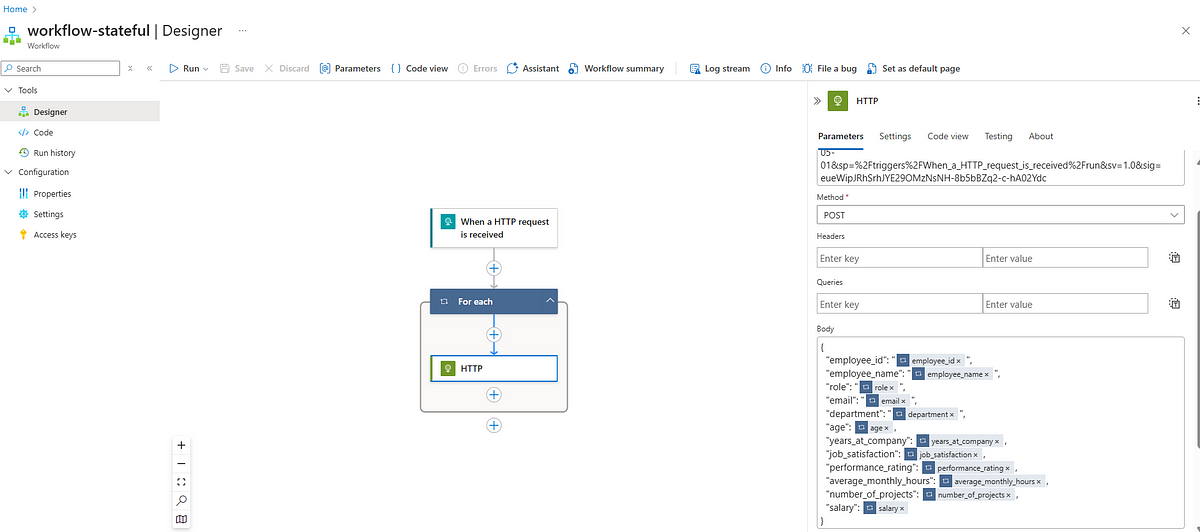Image resolution: width=1200 pixels, height=532 pixels.
Task: Click the Headers value field
Action: pyautogui.click(x=1065, y=258)
